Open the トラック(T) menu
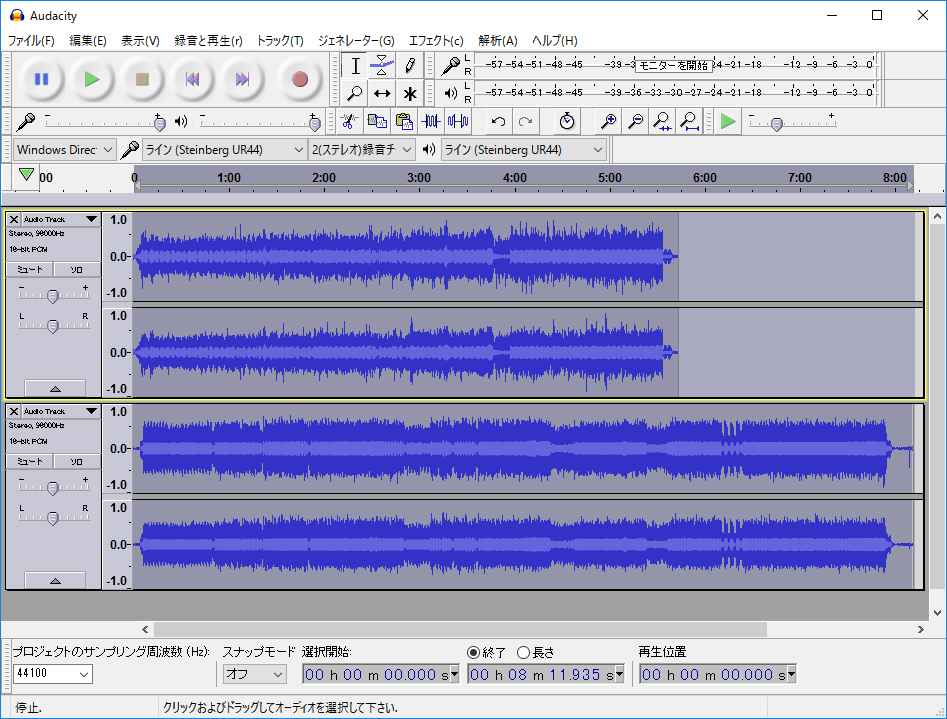Viewport: 947px width, 719px height. pyautogui.click(x=280, y=40)
